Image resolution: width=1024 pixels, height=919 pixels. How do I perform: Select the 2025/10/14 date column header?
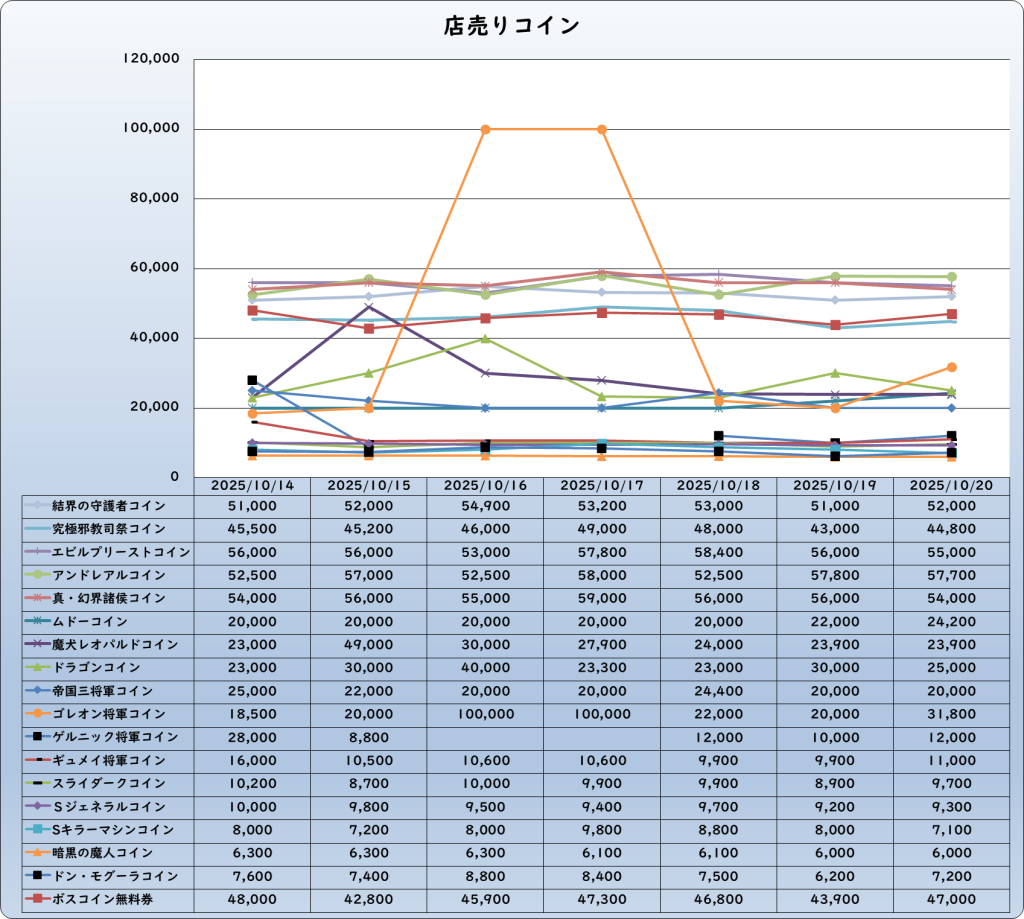coord(252,485)
